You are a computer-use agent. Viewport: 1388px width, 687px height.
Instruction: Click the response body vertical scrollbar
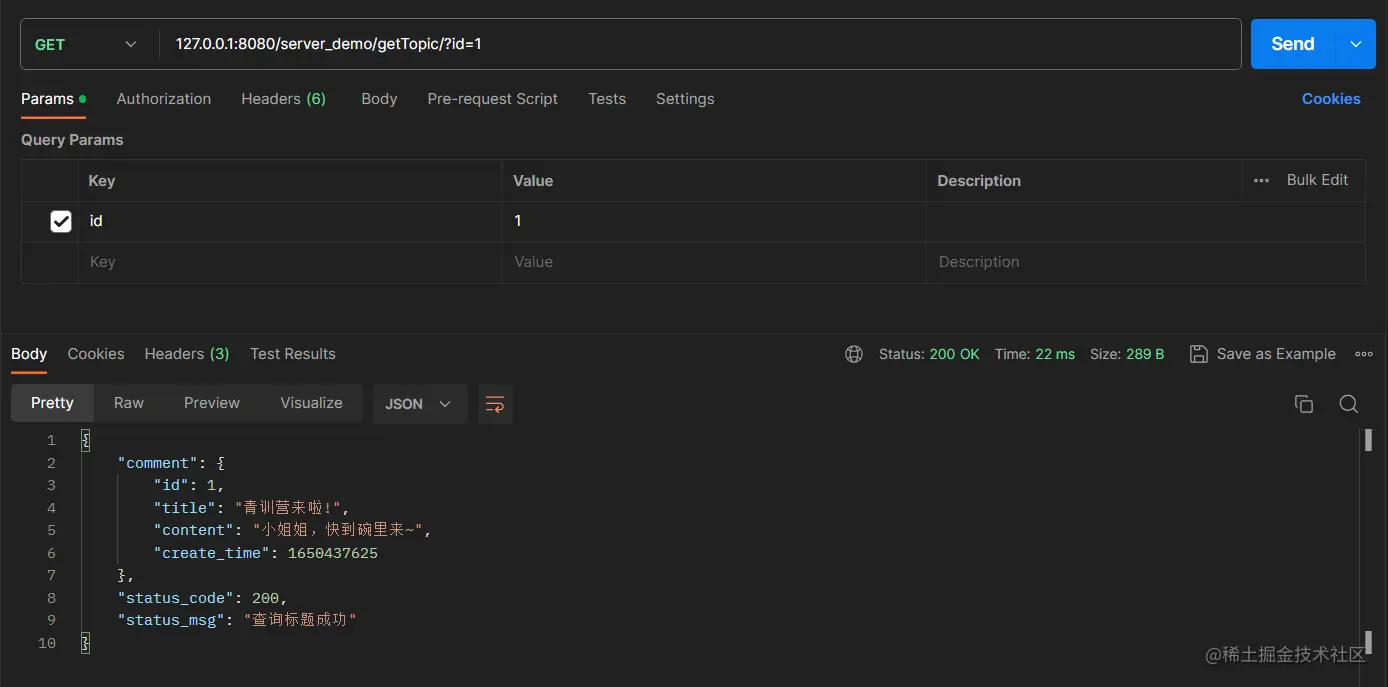1368,541
